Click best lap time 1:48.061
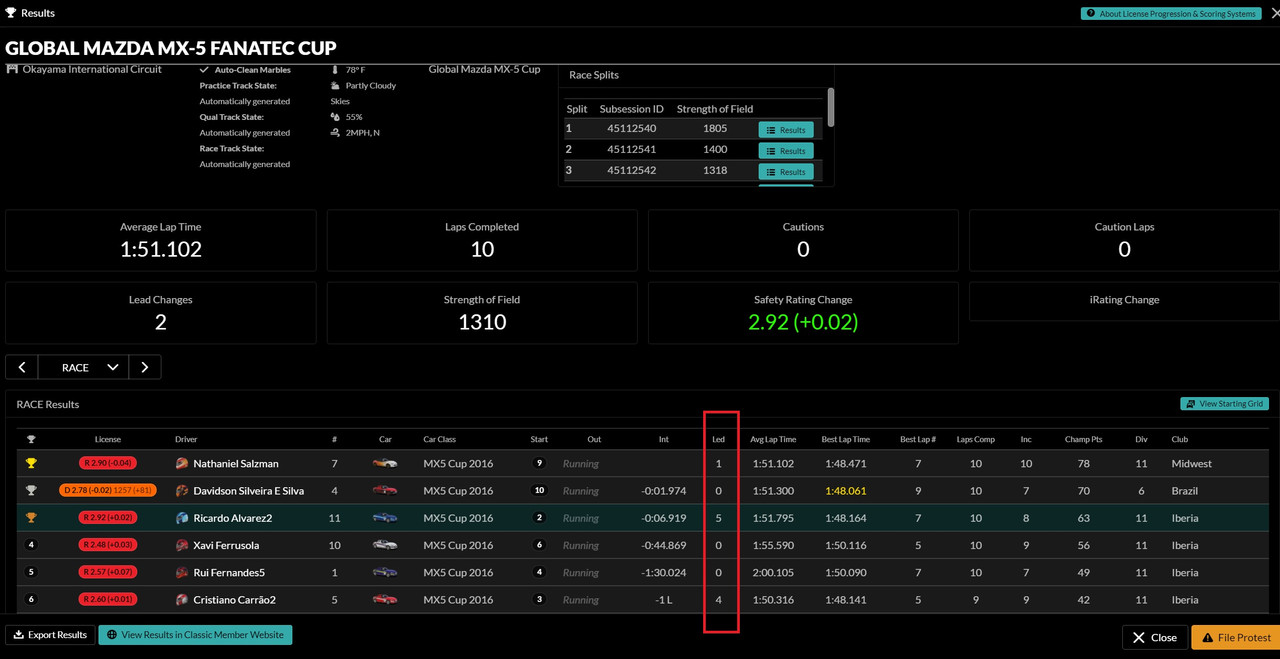The width and height of the screenshot is (1280, 659). click(x=846, y=491)
